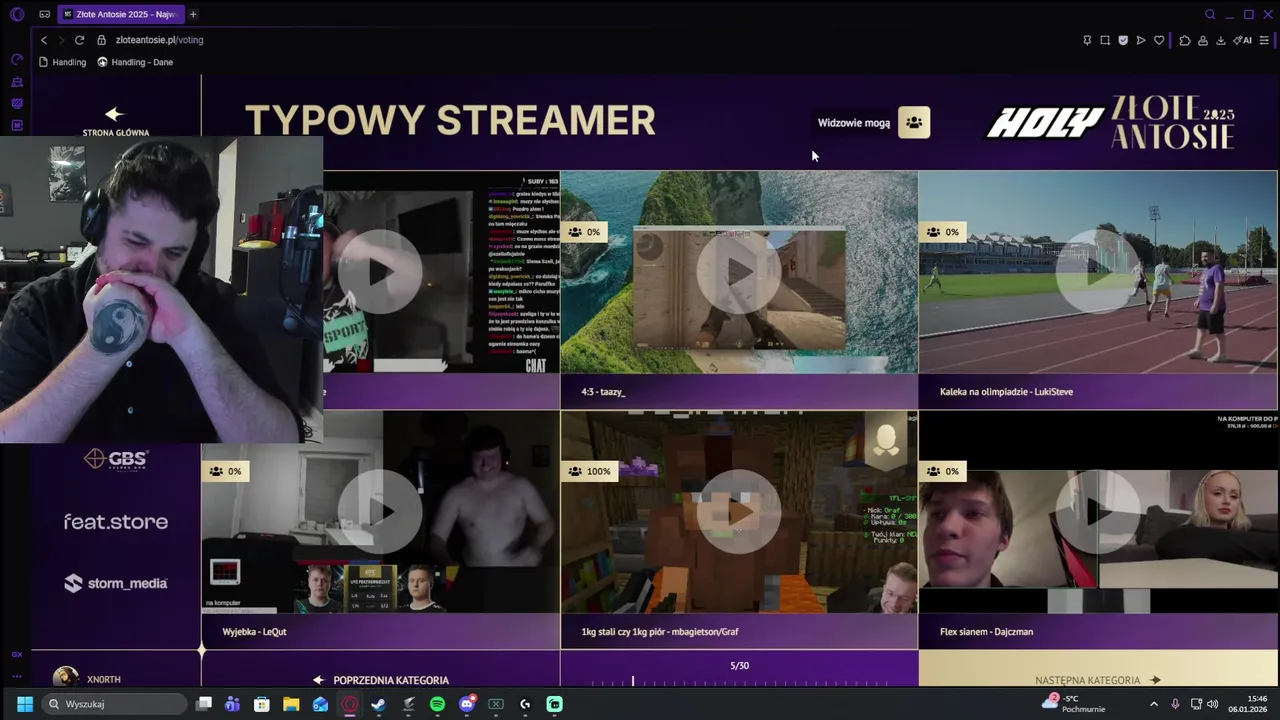Open the Handling bookmark
The image size is (1280, 720).
pyautogui.click(x=62, y=62)
